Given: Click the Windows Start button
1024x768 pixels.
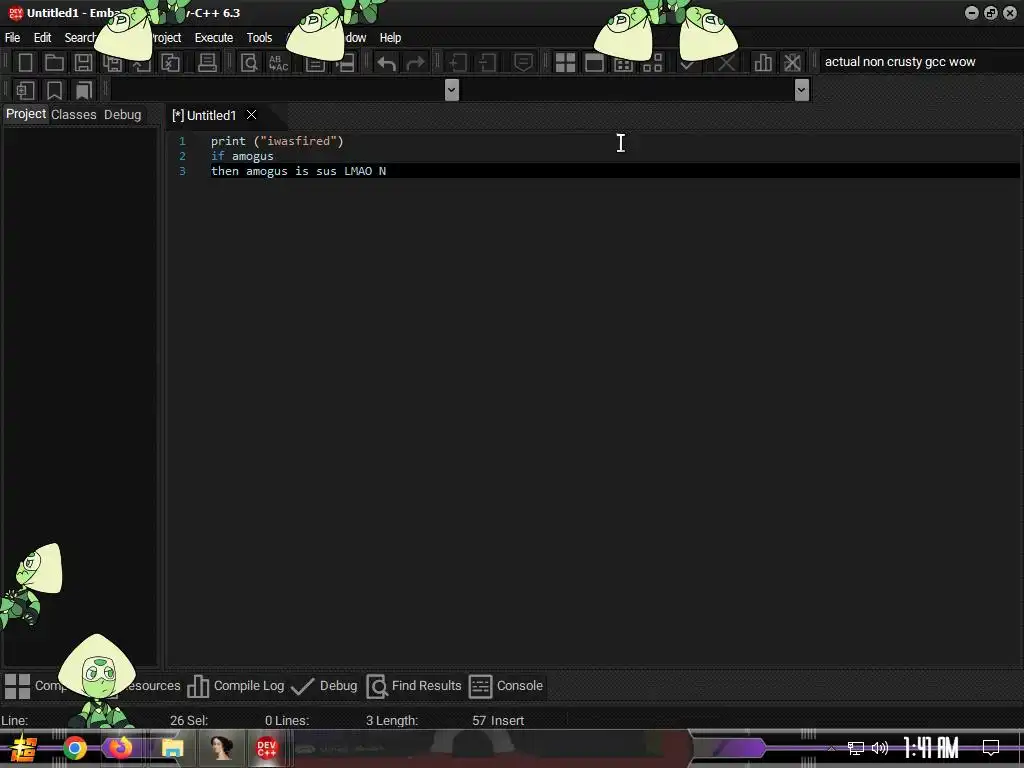Looking at the screenshot, I should [x=23, y=748].
